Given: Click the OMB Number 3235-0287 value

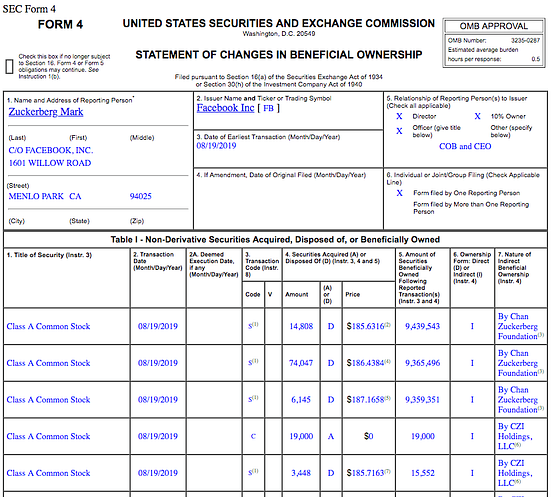Looking at the screenshot, I should pyautogui.click(x=525, y=40).
